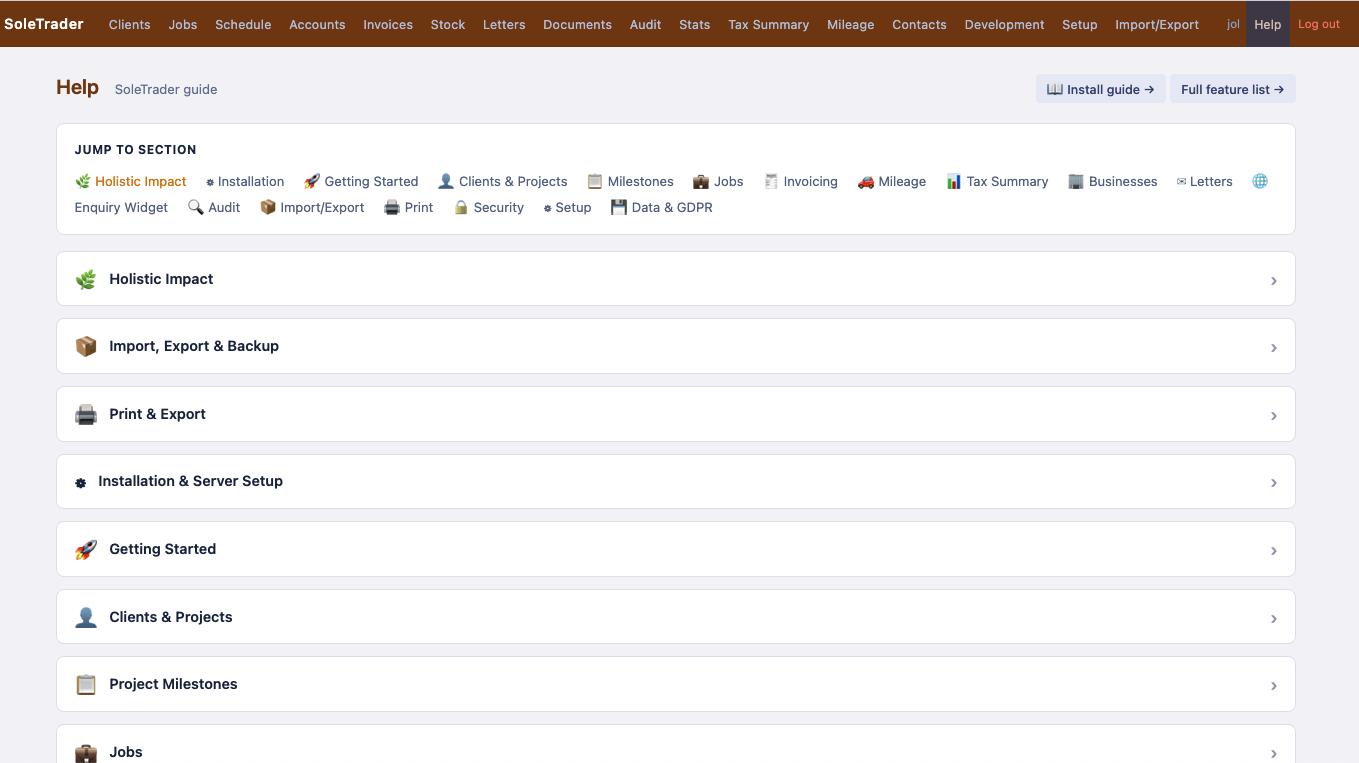Expand the Clients & Projects chevron
Image resolution: width=1359 pixels, height=763 pixels.
click(x=1274, y=619)
